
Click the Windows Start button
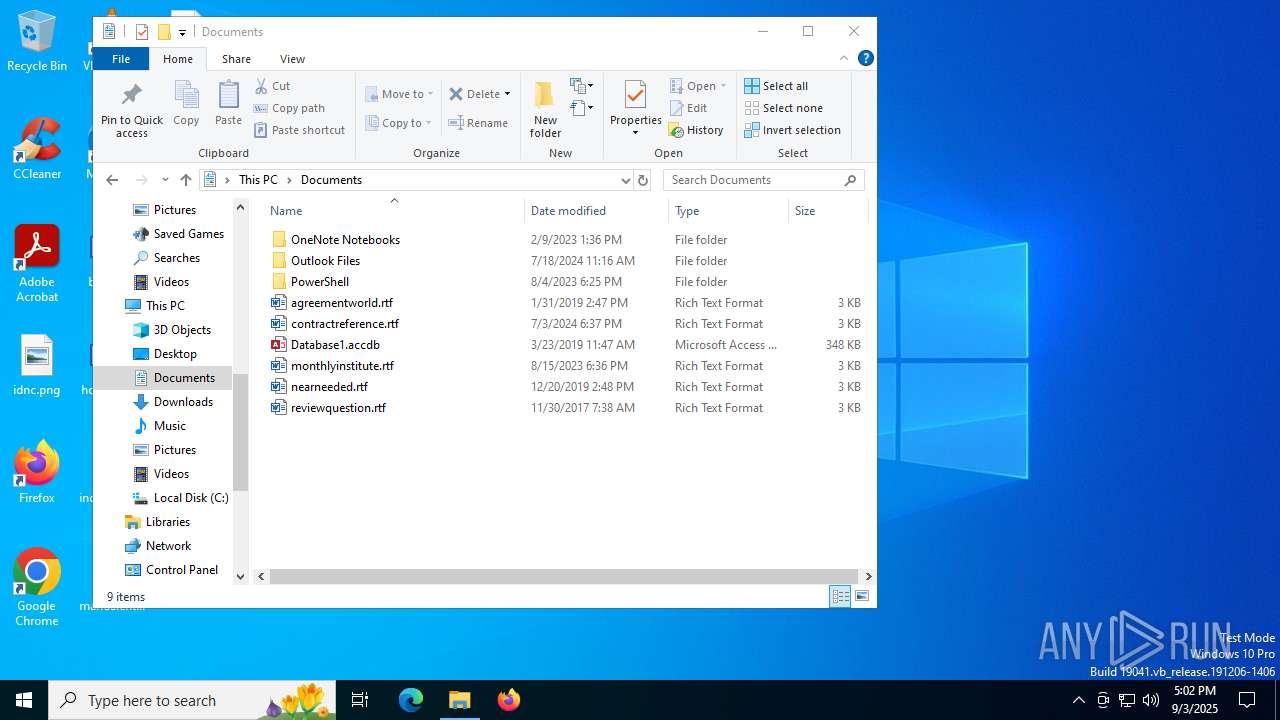[24, 700]
